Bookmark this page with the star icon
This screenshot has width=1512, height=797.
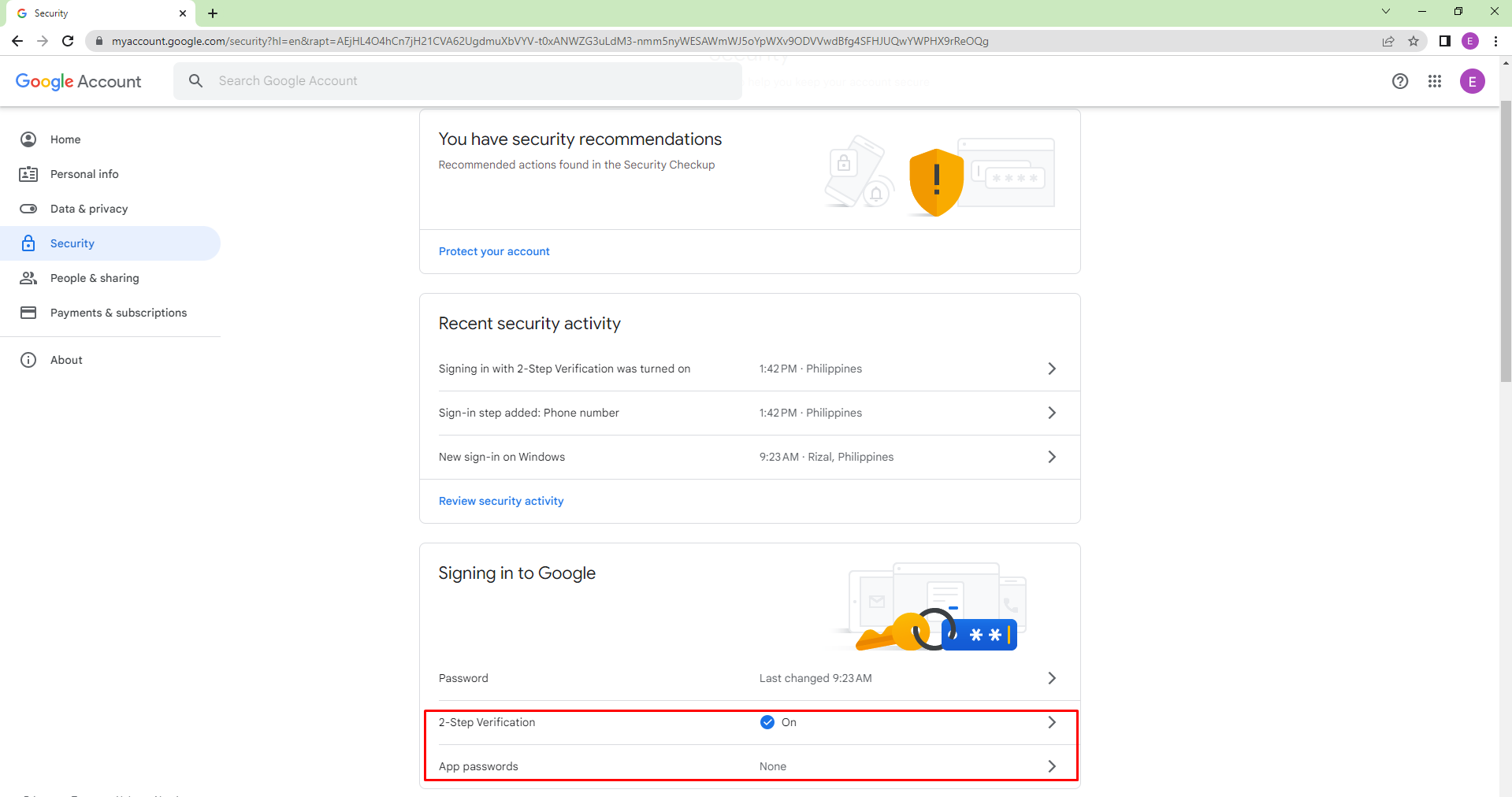(x=1414, y=41)
